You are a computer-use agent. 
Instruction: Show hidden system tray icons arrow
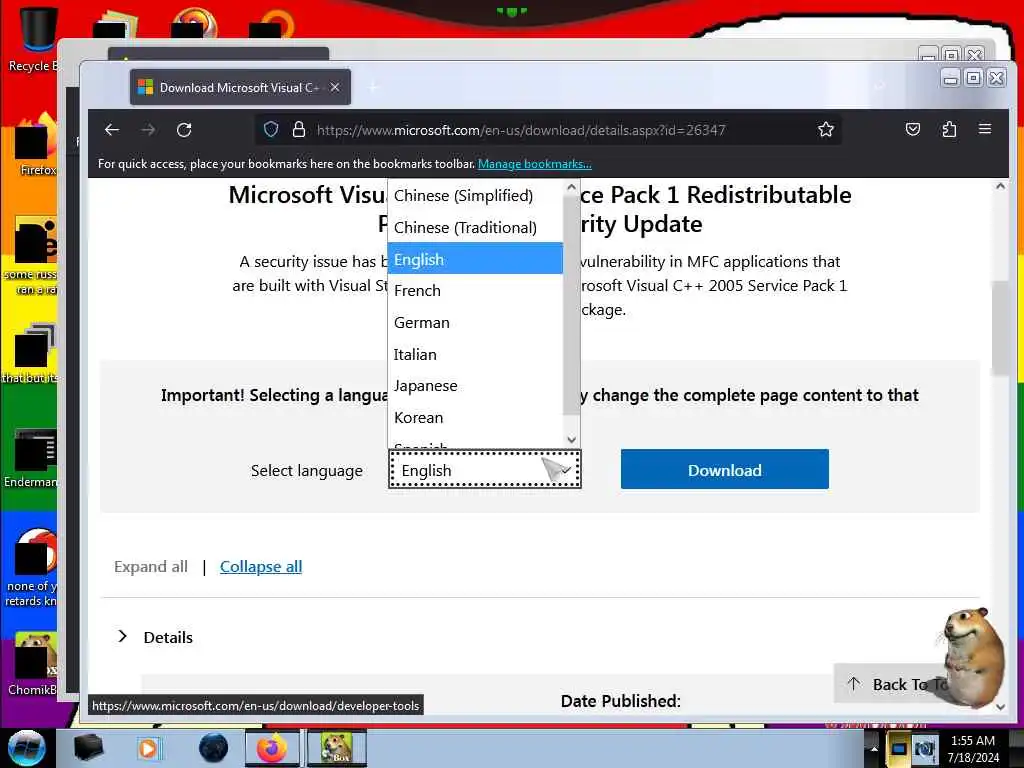(x=874, y=748)
